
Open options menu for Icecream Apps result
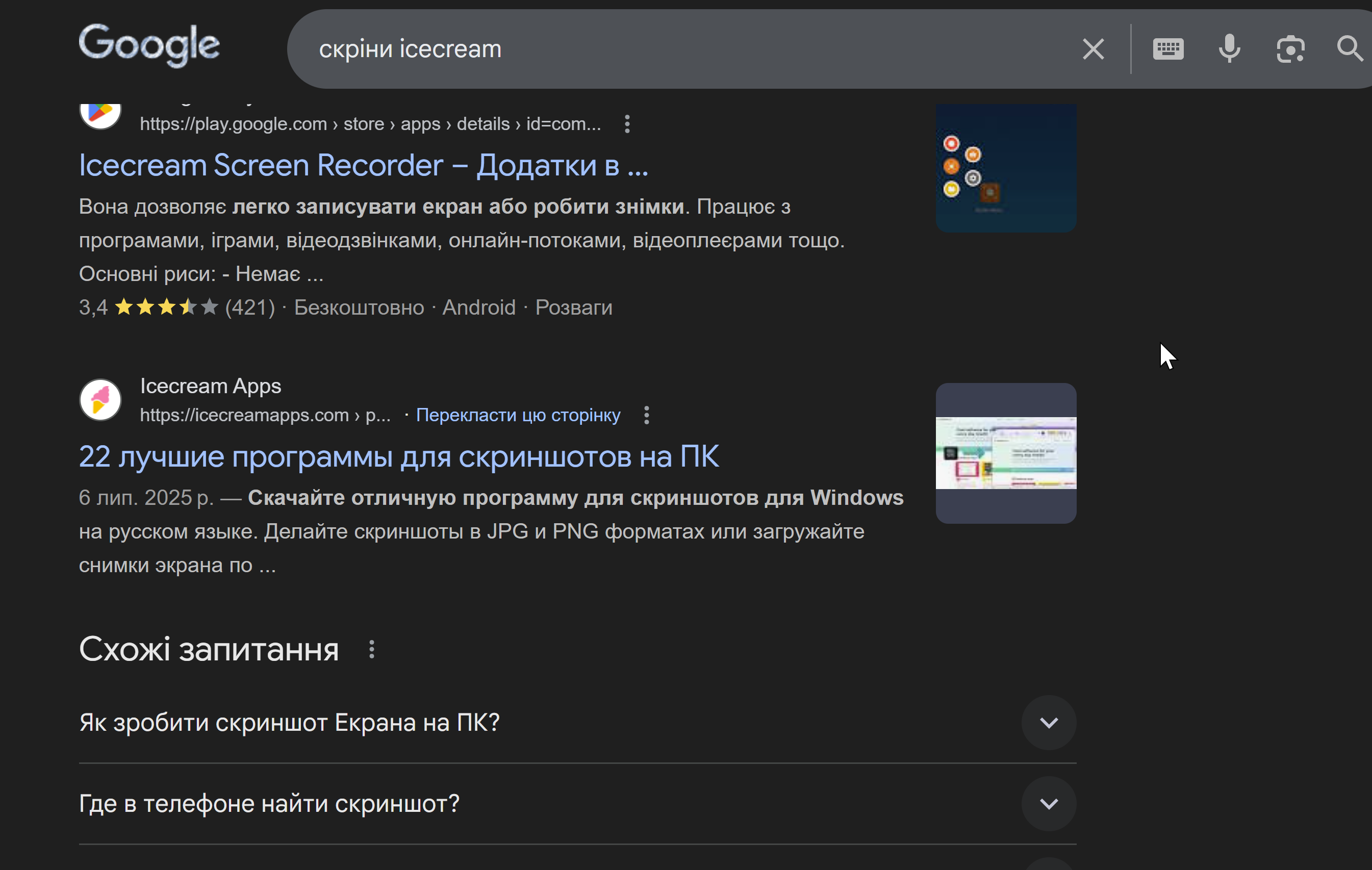[x=646, y=415]
